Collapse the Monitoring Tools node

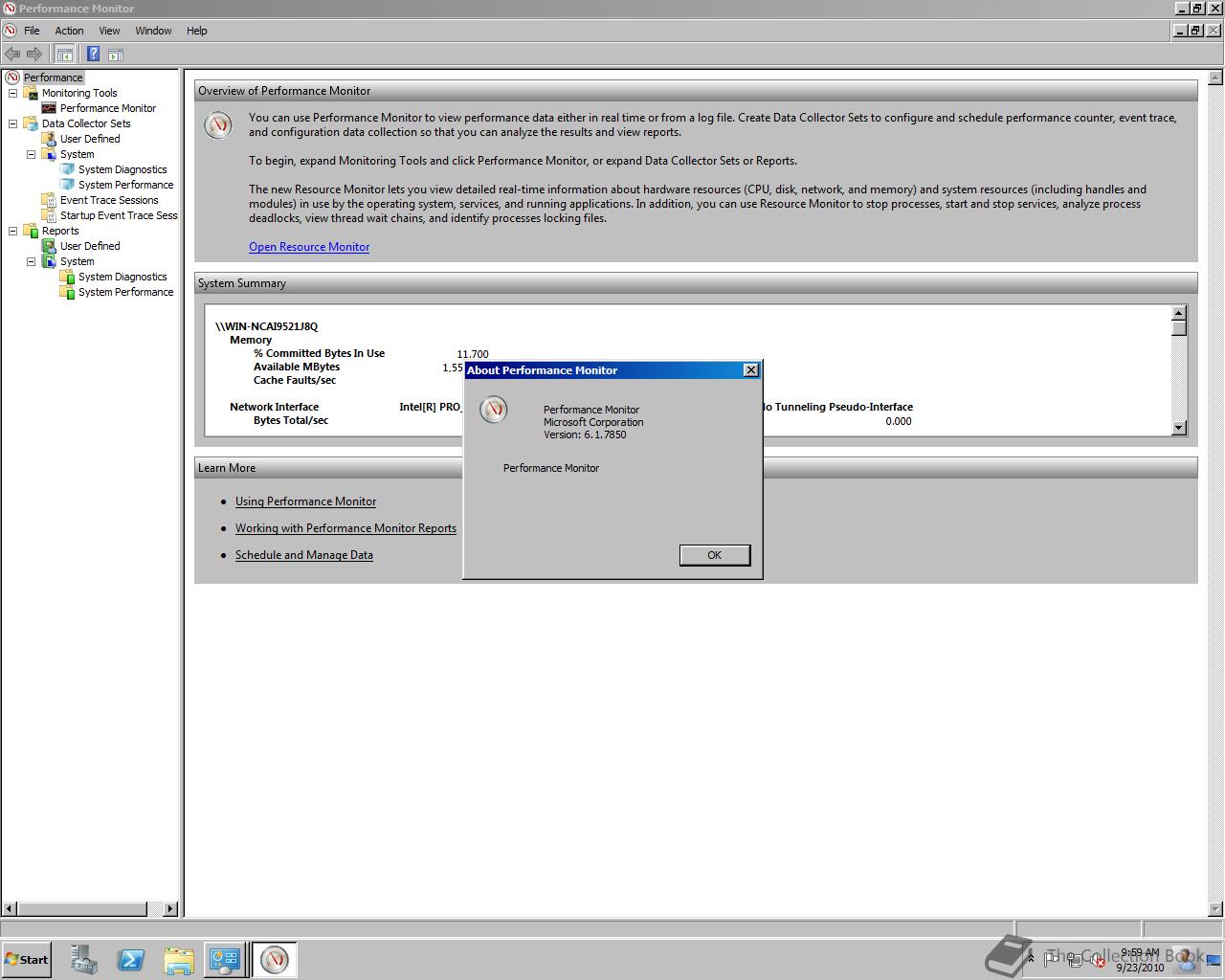[13, 93]
